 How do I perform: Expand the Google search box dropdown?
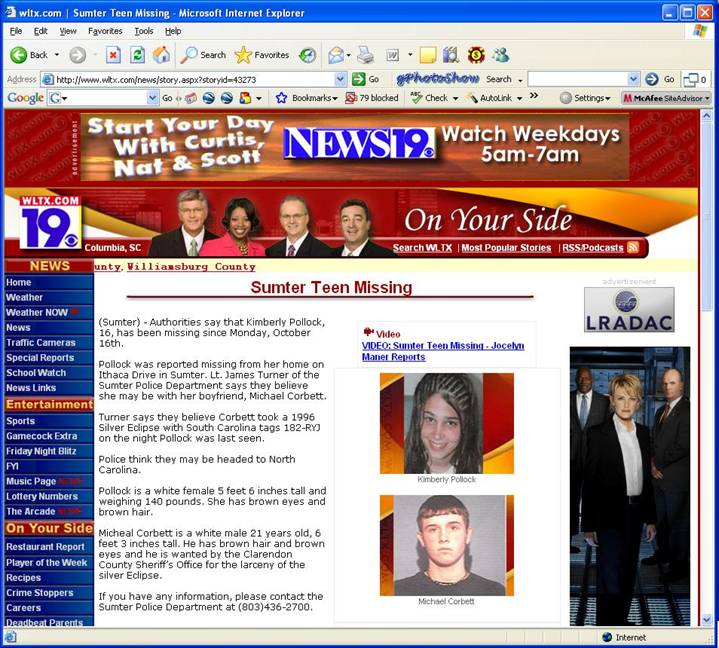click(153, 98)
